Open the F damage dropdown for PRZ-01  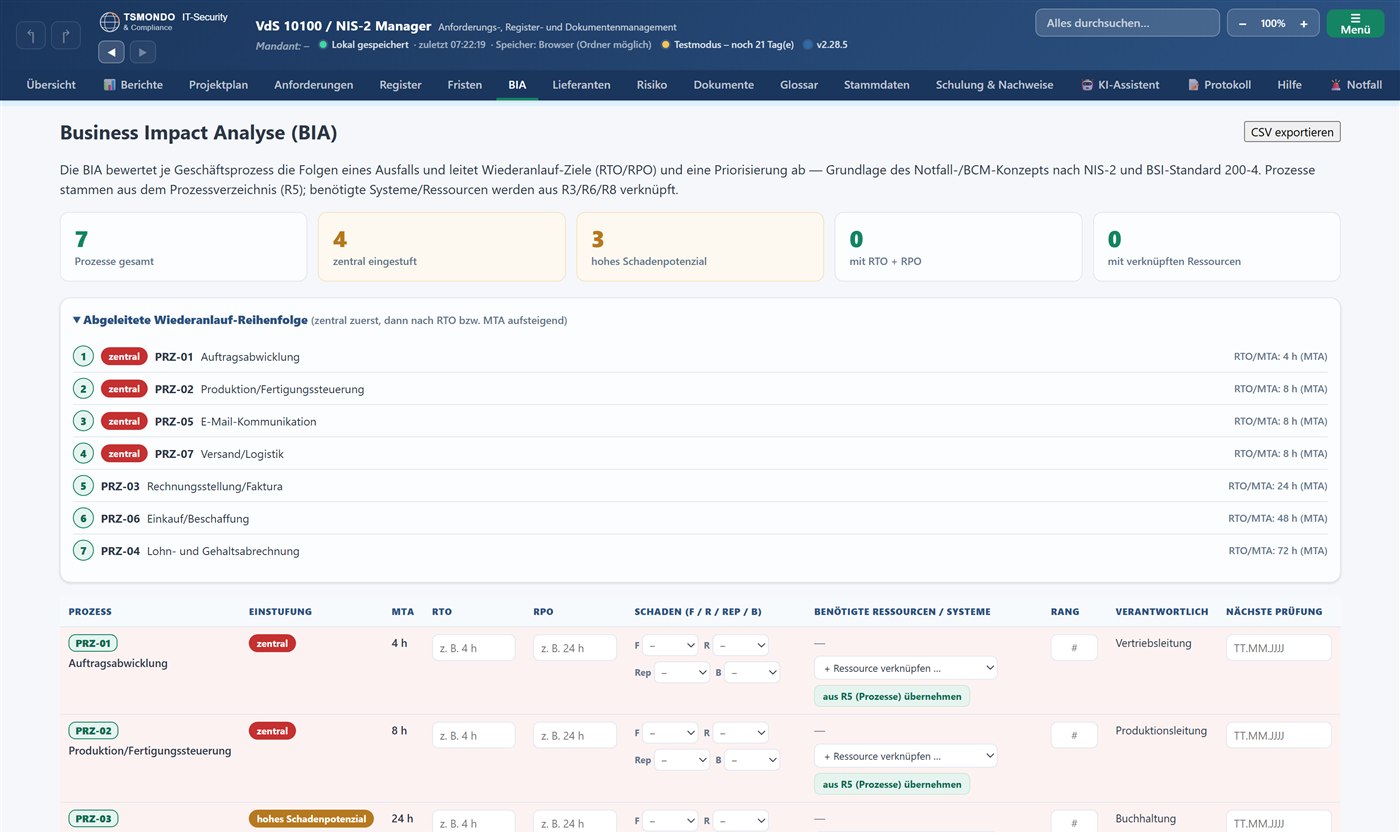670,645
